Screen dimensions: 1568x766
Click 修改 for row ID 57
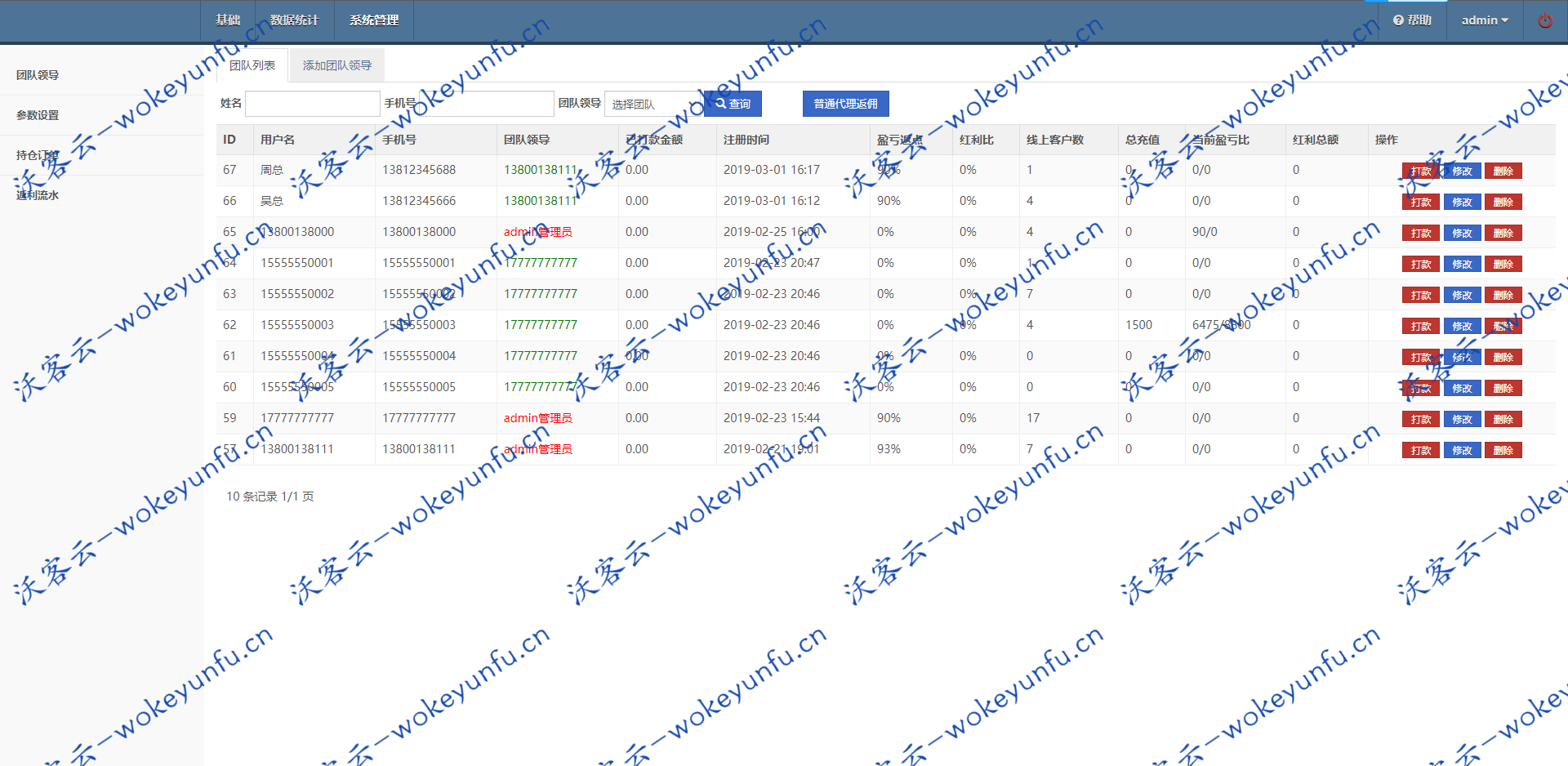(x=1462, y=451)
